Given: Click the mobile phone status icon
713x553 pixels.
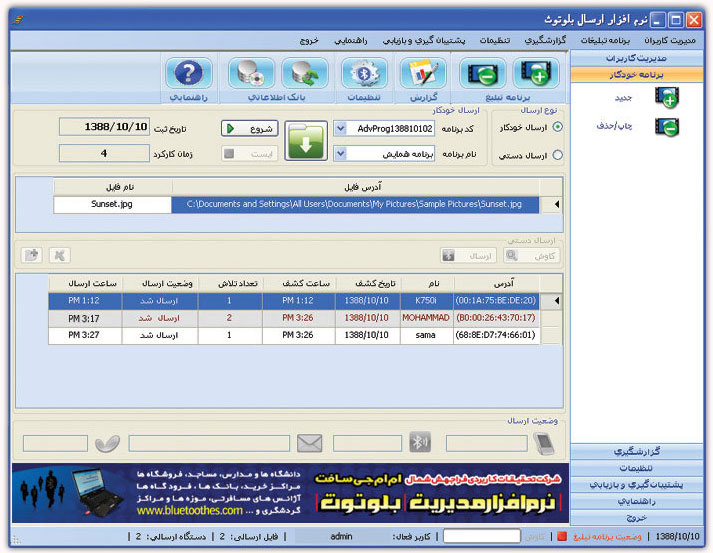Looking at the screenshot, I should (544, 443).
